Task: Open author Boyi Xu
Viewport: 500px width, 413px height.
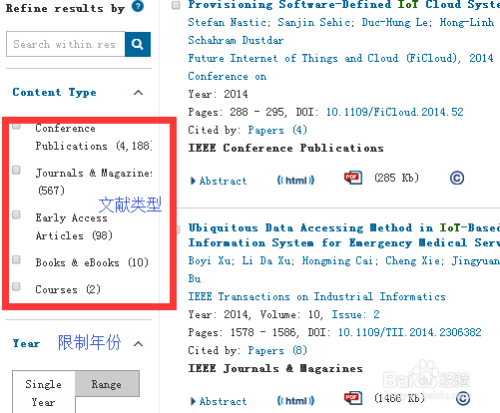Action: click(x=210, y=260)
